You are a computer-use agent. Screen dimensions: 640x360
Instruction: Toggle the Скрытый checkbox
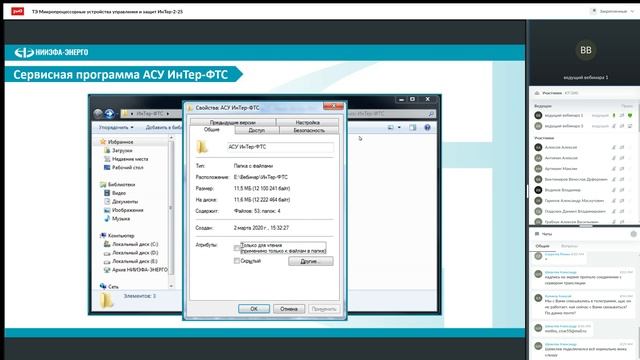[237, 260]
